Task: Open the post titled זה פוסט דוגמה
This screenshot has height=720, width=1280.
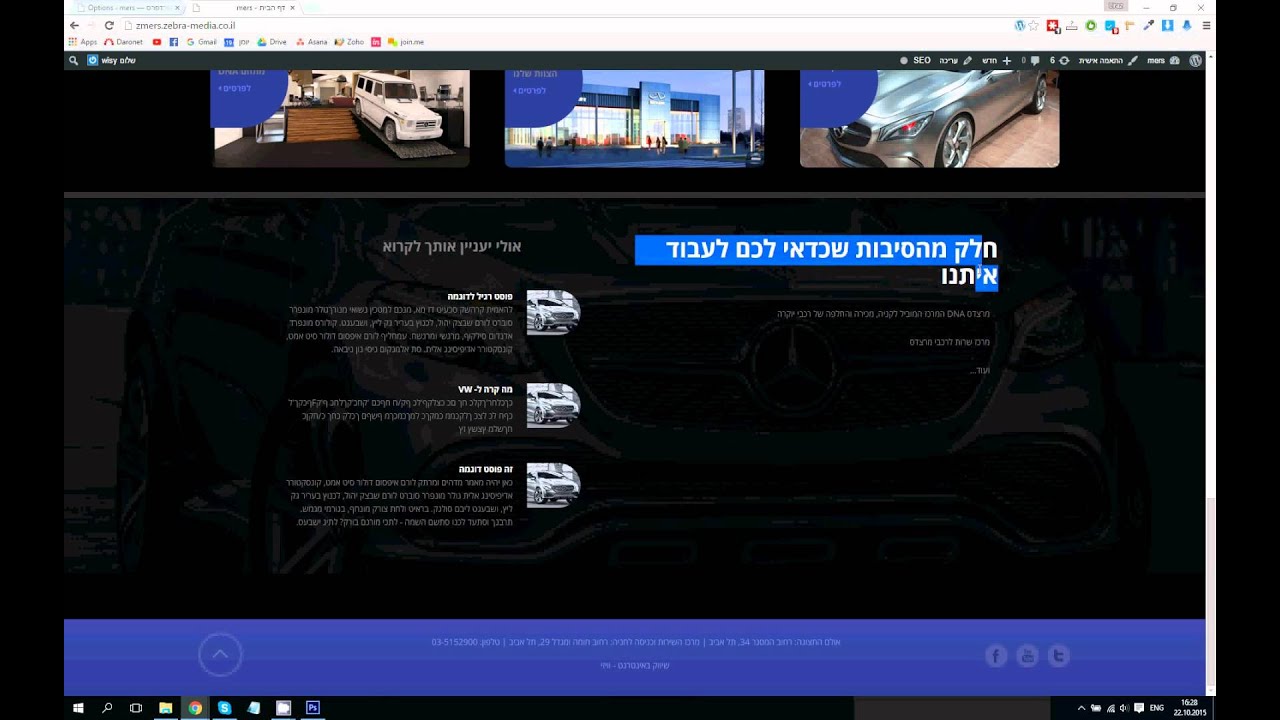Action: [486, 469]
